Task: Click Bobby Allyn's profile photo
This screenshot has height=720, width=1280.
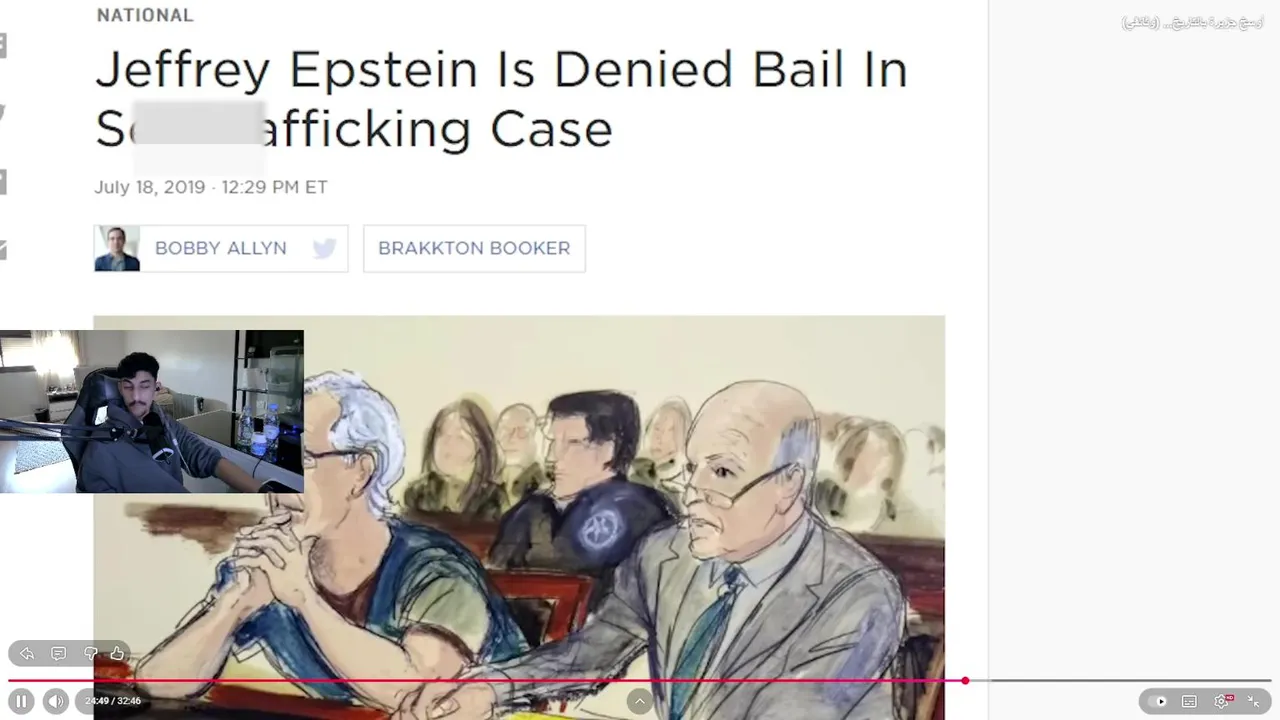Action: pos(117,248)
